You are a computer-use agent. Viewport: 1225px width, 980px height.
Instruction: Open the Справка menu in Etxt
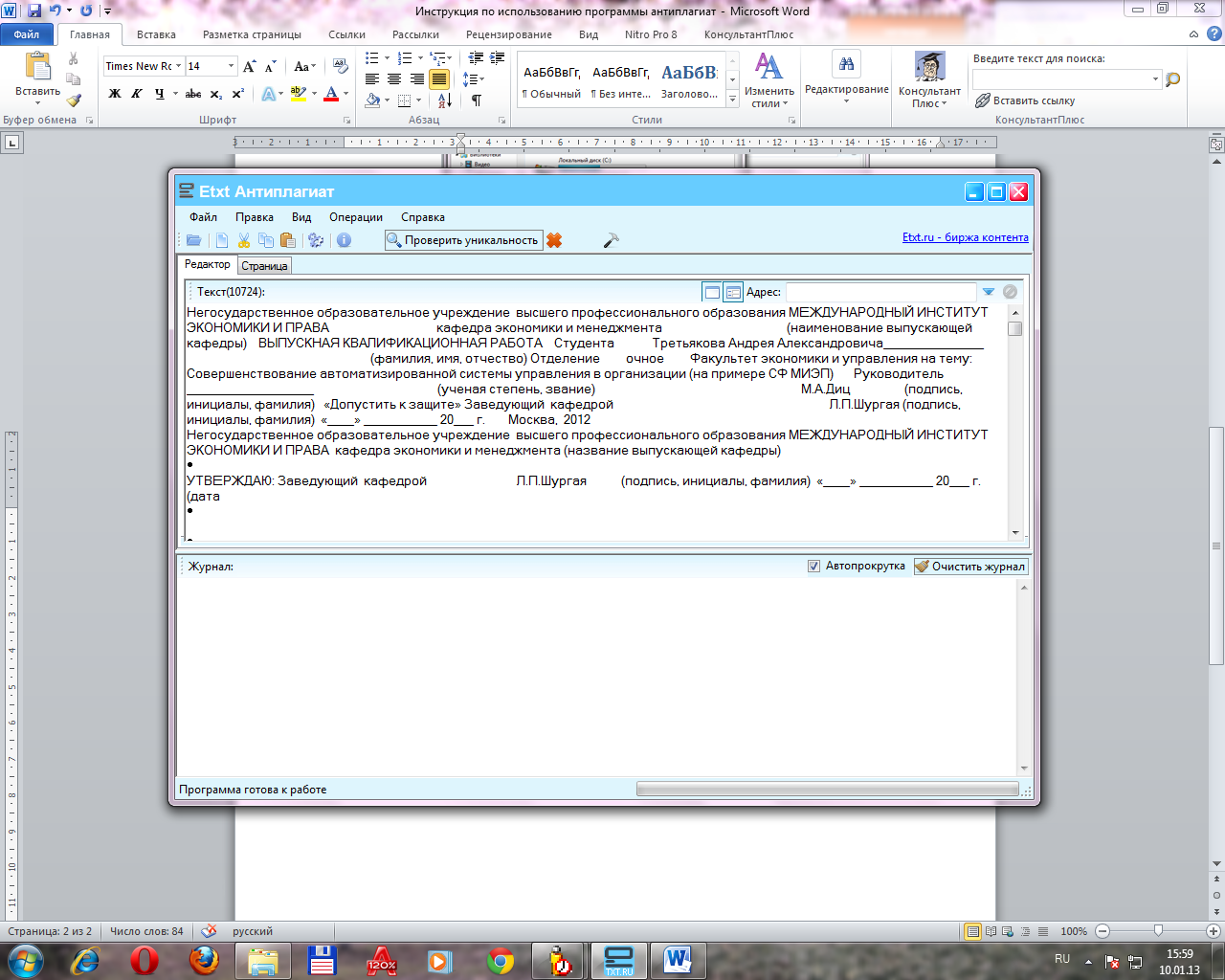coord(423,217)
